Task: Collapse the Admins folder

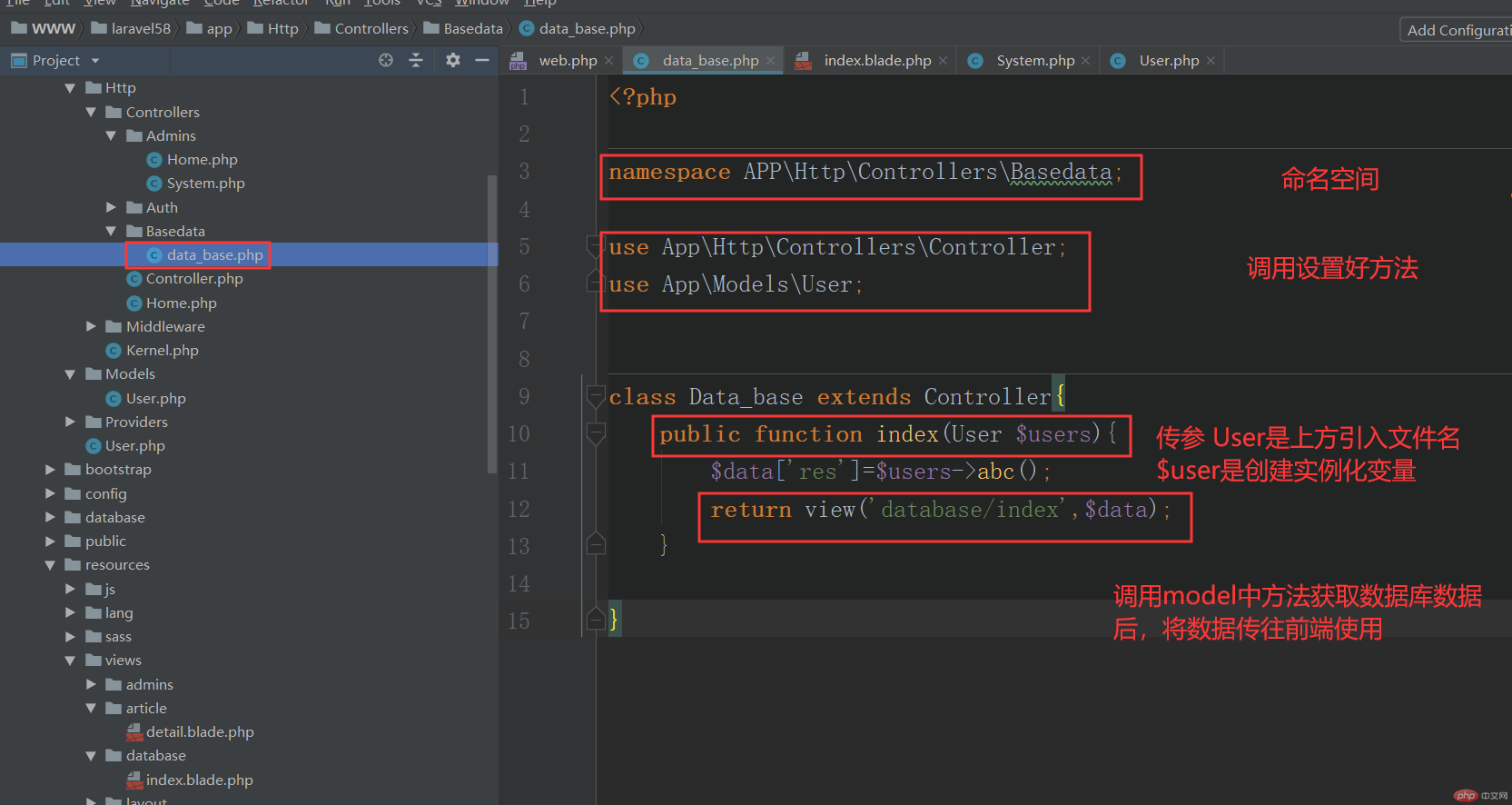Action: click(111, 136)
